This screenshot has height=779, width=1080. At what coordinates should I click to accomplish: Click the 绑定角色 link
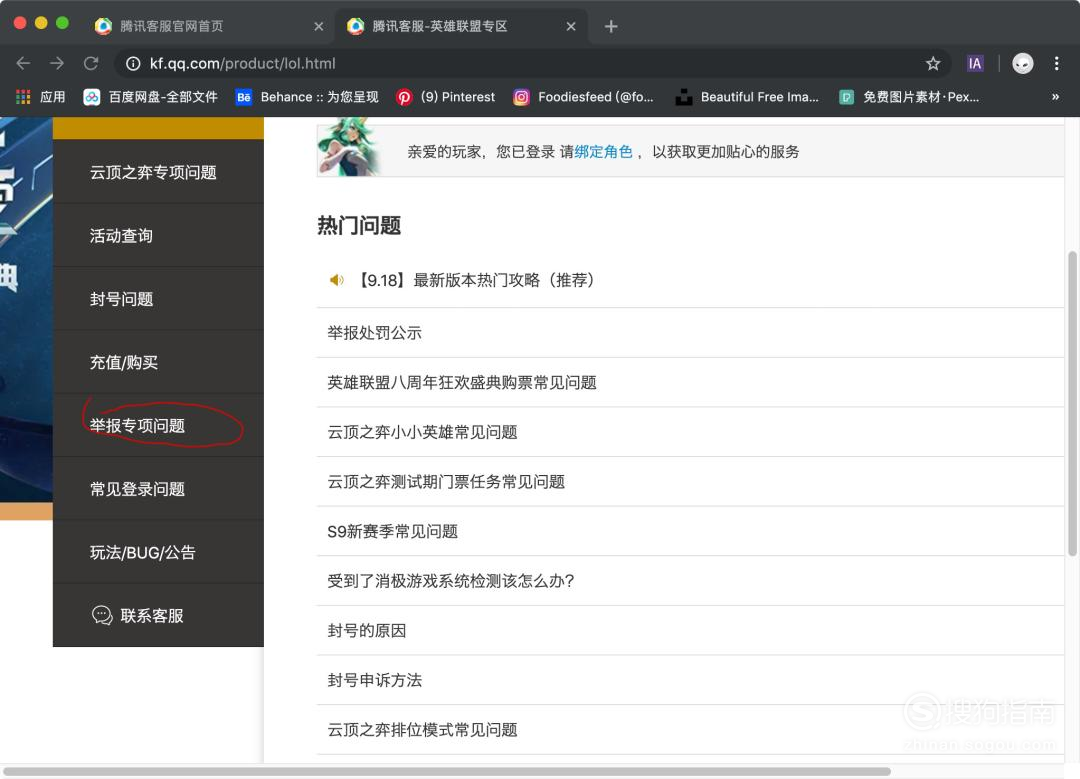[x=603, y=152]
